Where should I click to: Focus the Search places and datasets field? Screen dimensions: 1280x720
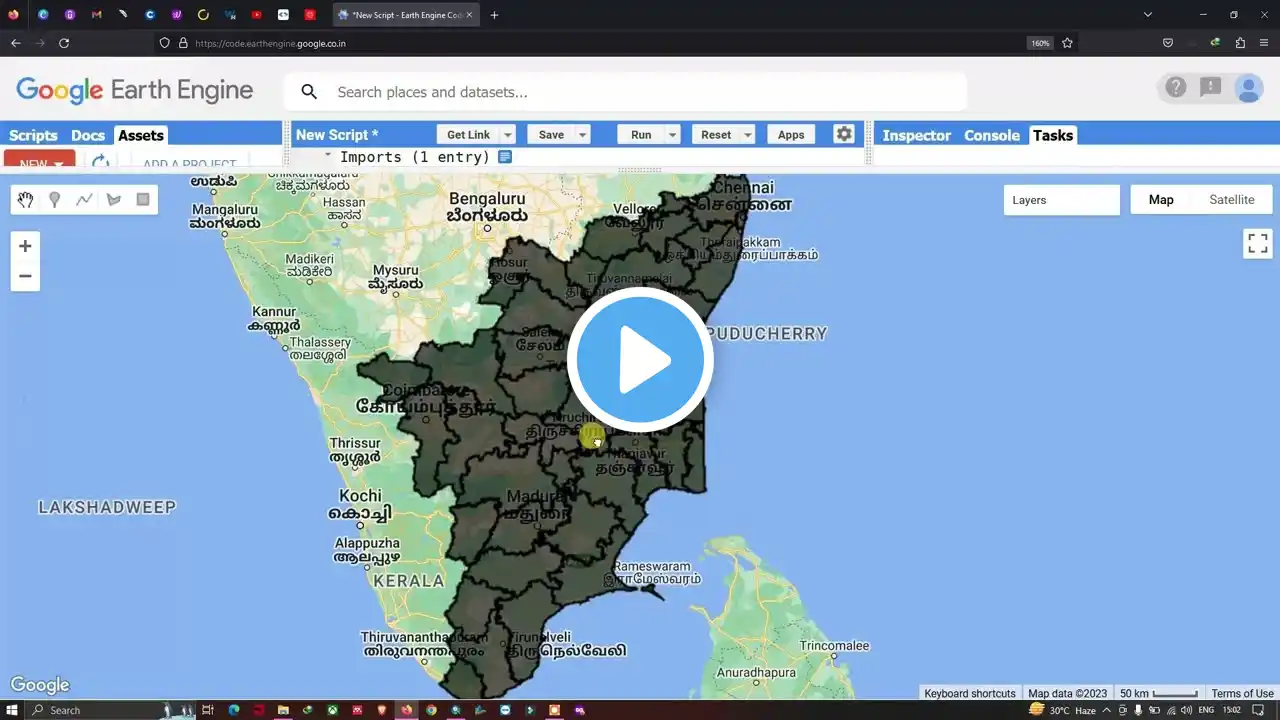[626, 92]
